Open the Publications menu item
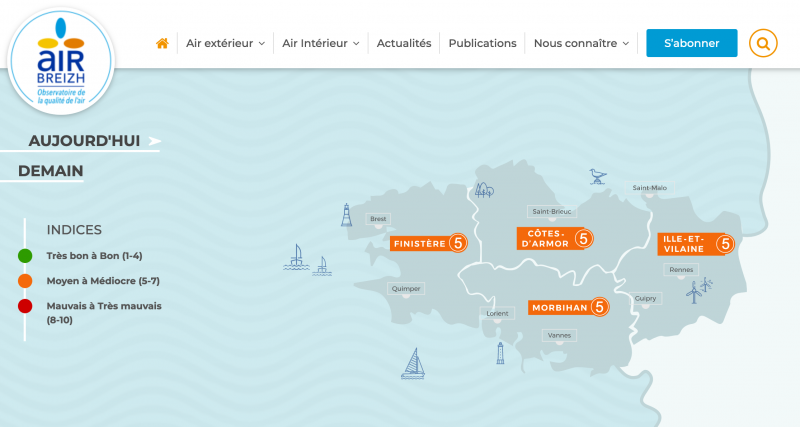800x427 pixels. click(x=482, y=43)
